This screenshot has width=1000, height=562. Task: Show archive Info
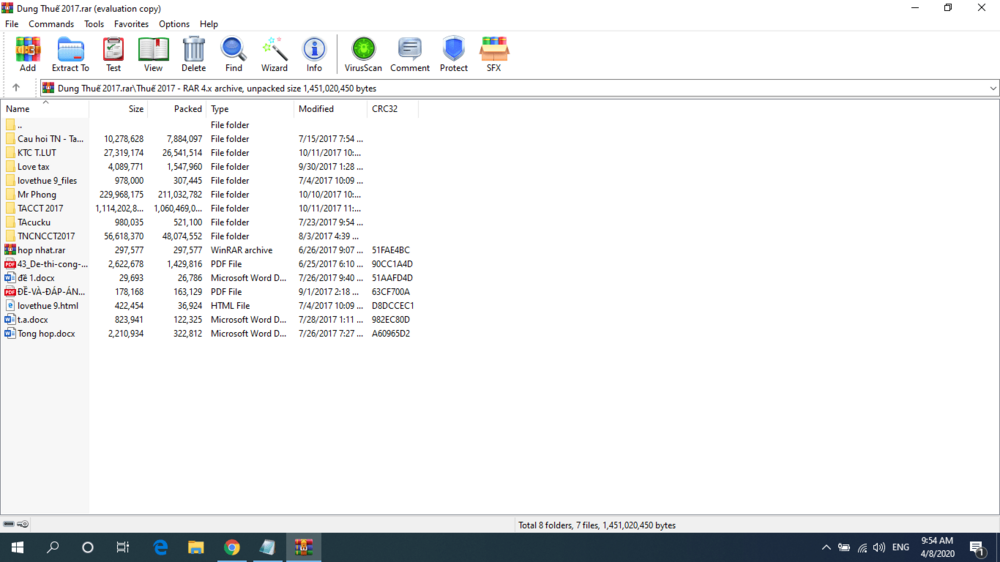(314, 54)
